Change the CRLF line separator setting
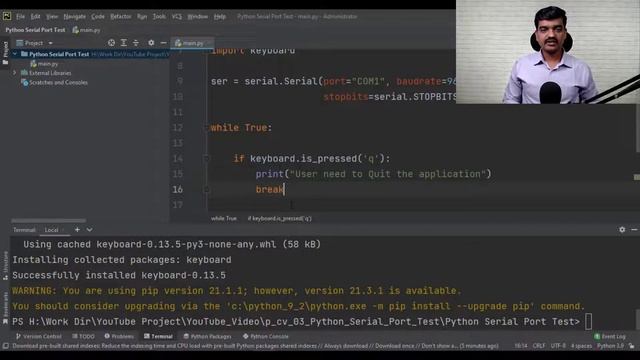The image size is (640, 360). 539,346
